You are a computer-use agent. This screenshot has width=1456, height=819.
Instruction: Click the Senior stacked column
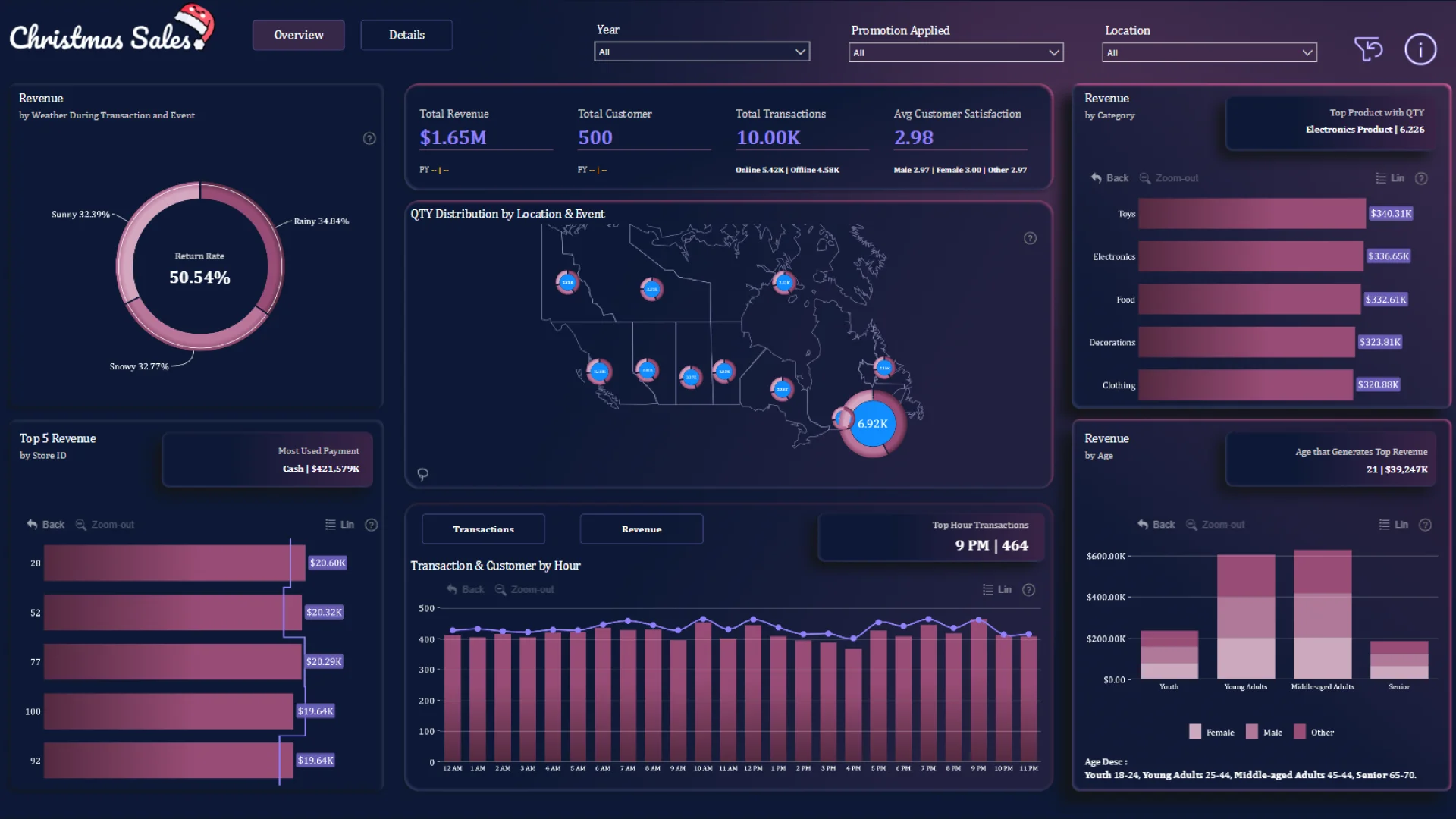pos(1399,661)
